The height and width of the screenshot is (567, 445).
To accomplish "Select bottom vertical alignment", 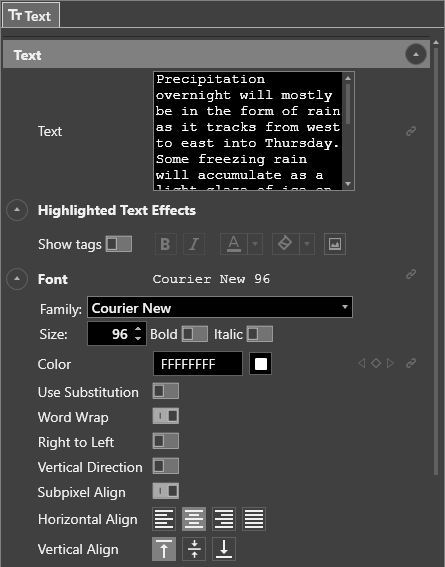I will pyautogui.click(x=224, y=549).
